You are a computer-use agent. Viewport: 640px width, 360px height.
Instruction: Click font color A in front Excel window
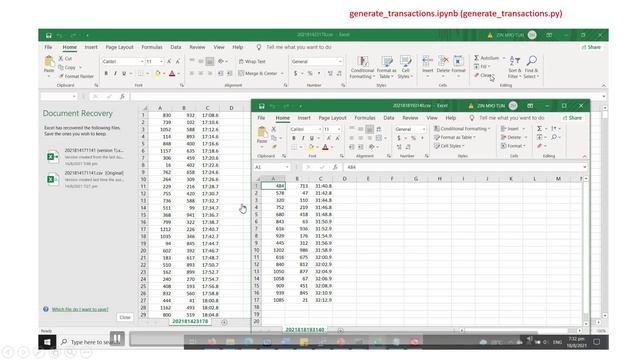click(325, 147)
